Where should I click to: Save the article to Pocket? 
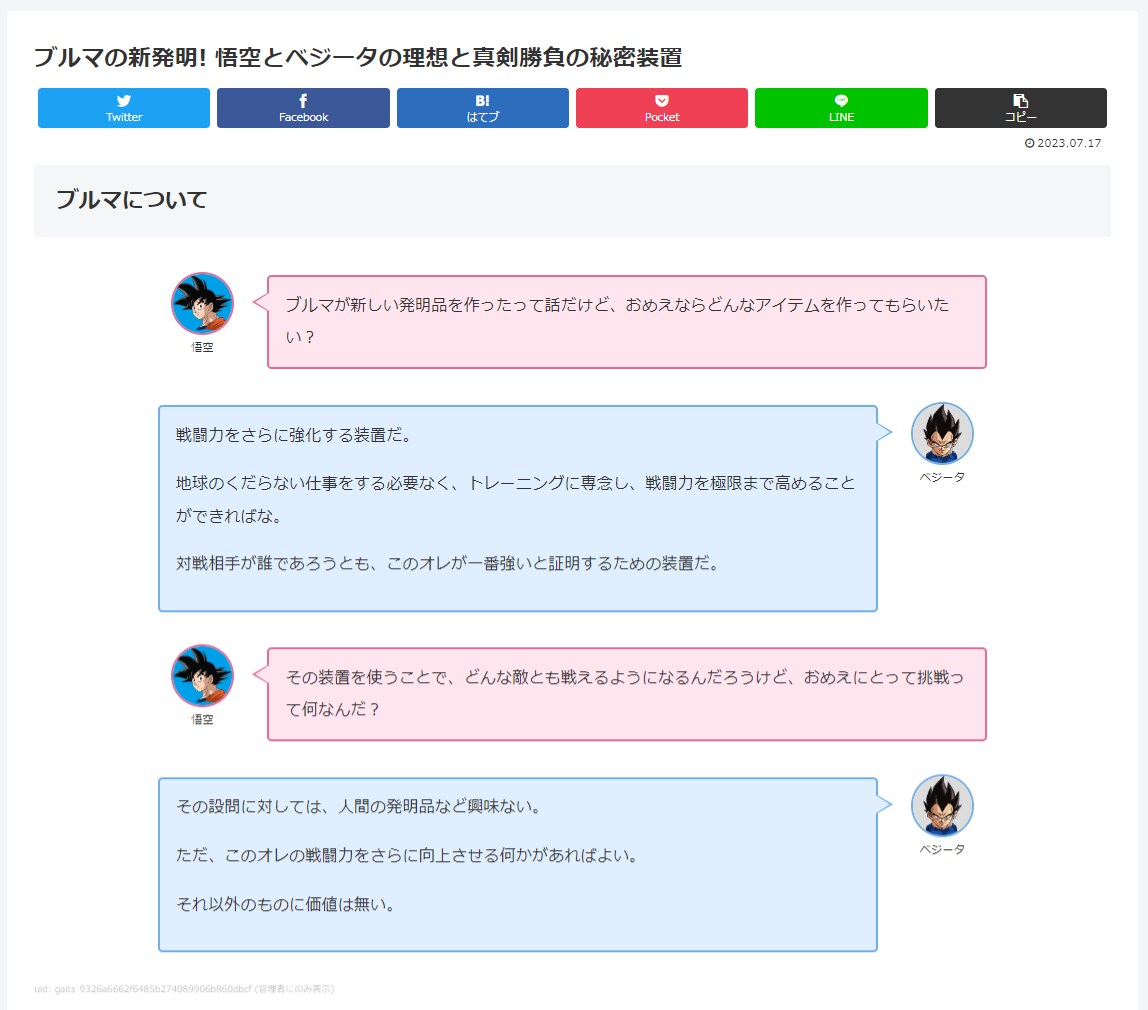tap(662, 108)
